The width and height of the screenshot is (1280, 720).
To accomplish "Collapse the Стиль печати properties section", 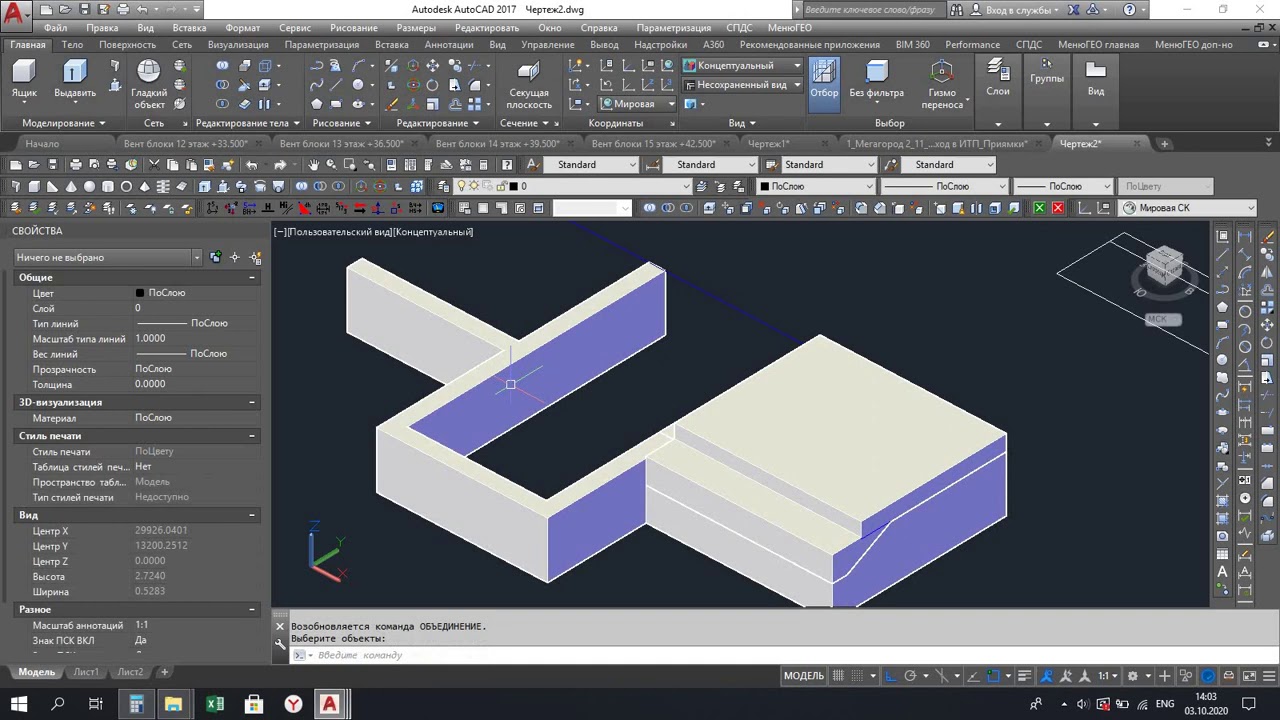I will [x=252, y=436].
